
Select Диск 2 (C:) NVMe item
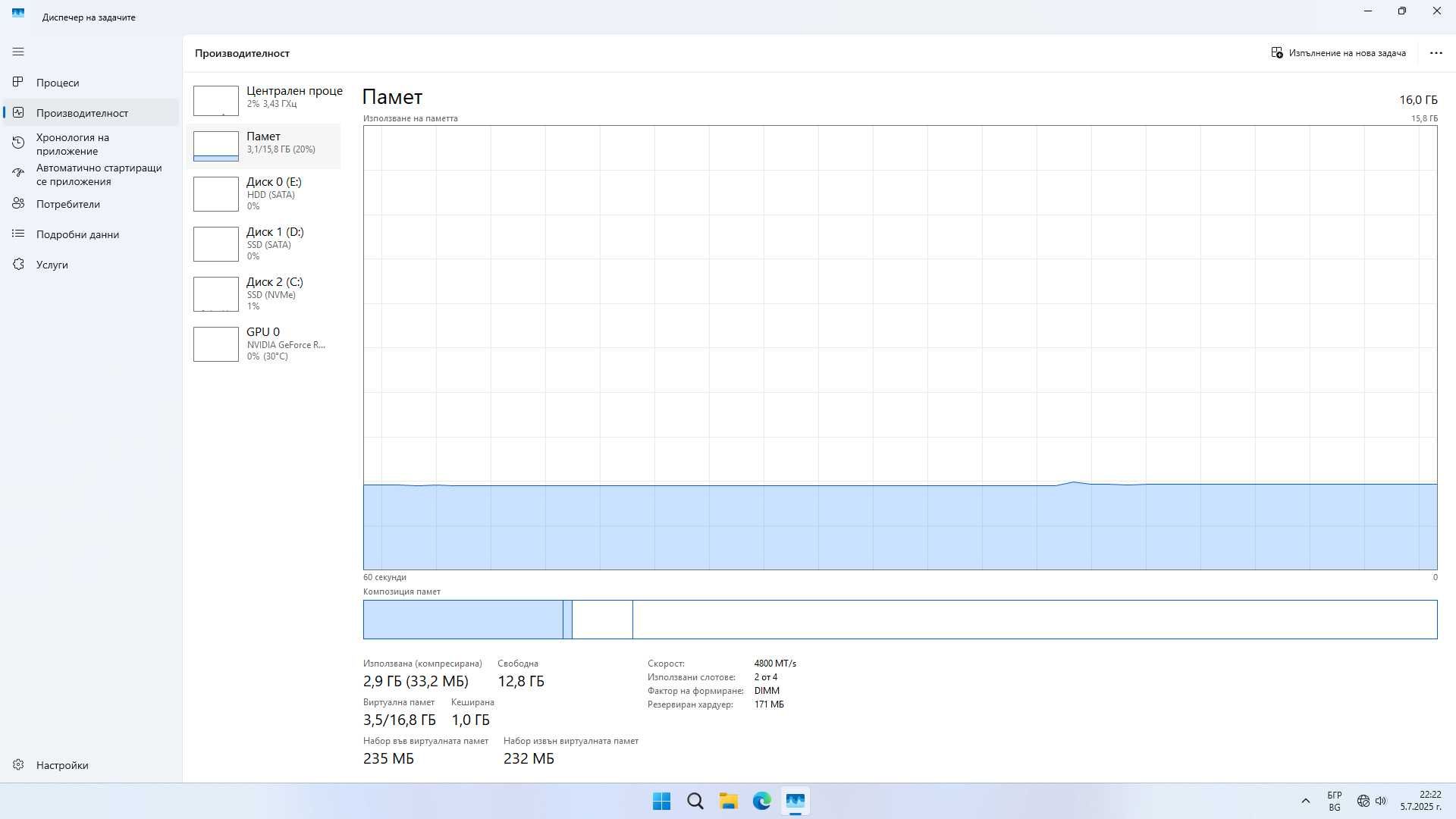point(264,293)
